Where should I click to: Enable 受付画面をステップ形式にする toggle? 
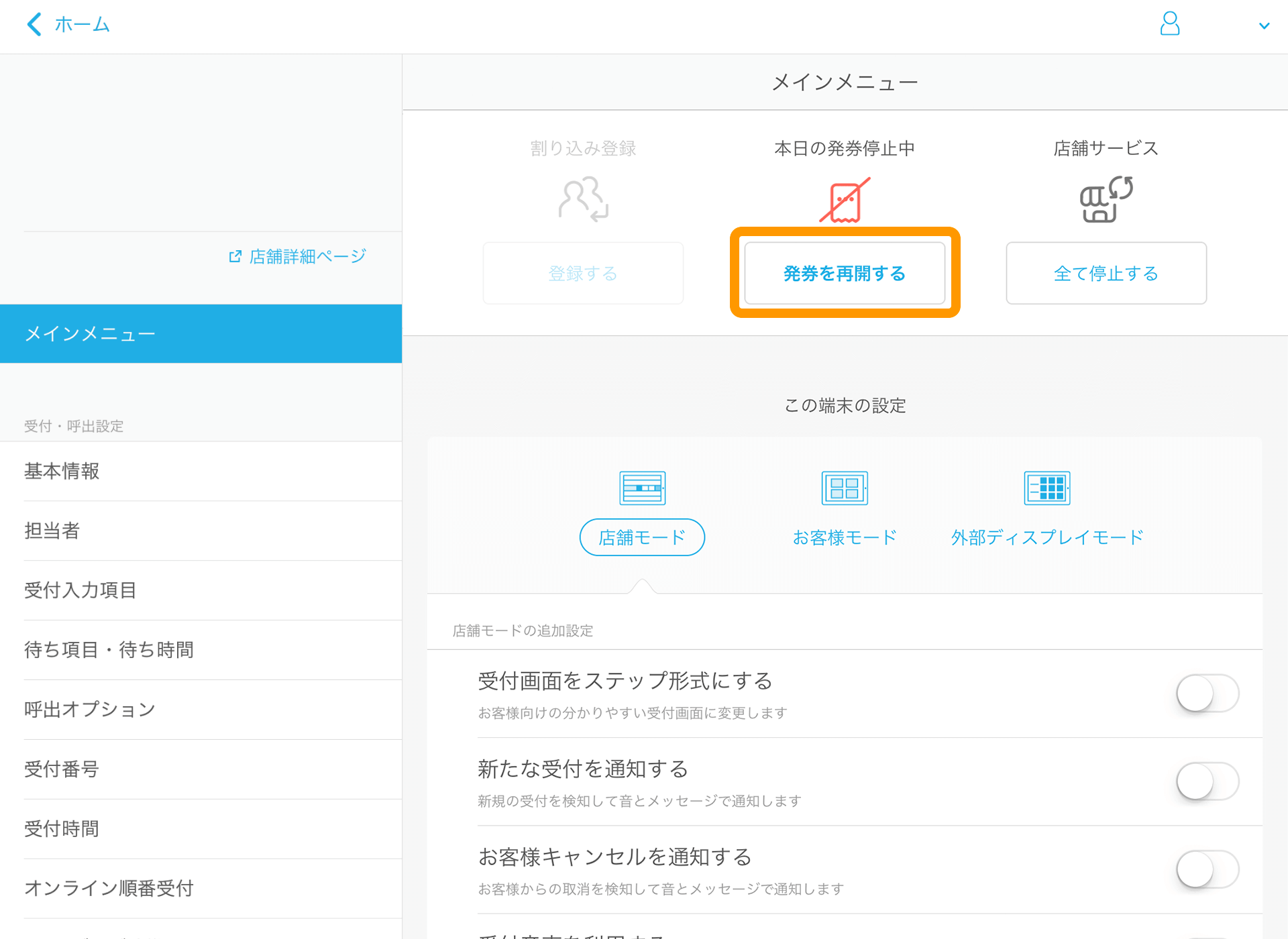1207,694
